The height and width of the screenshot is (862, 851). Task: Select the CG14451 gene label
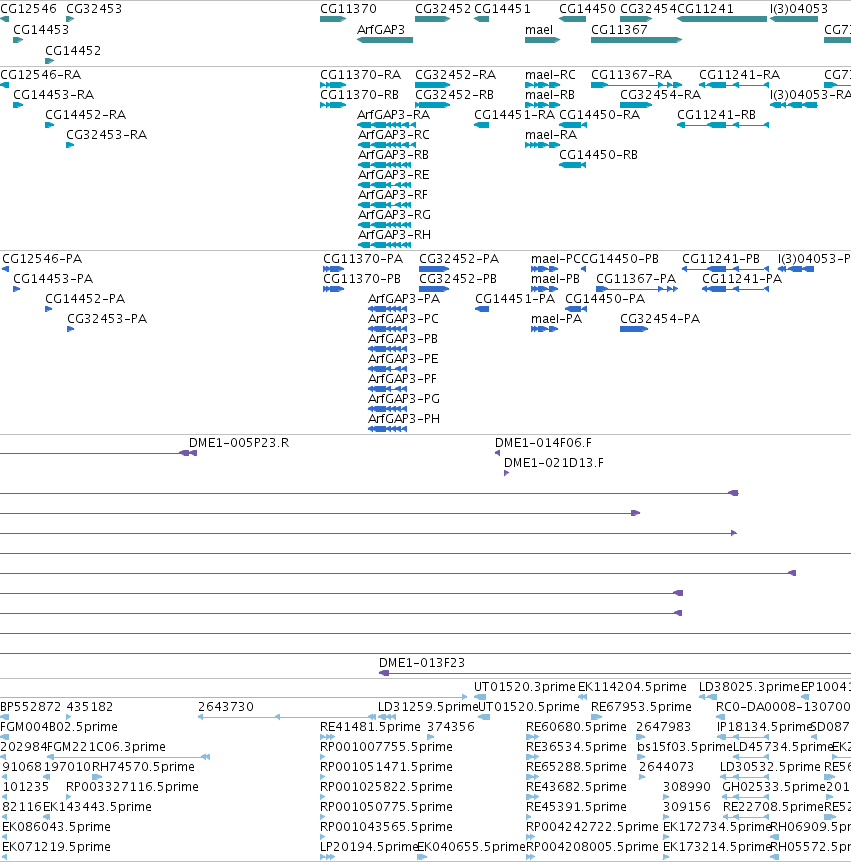502,9
